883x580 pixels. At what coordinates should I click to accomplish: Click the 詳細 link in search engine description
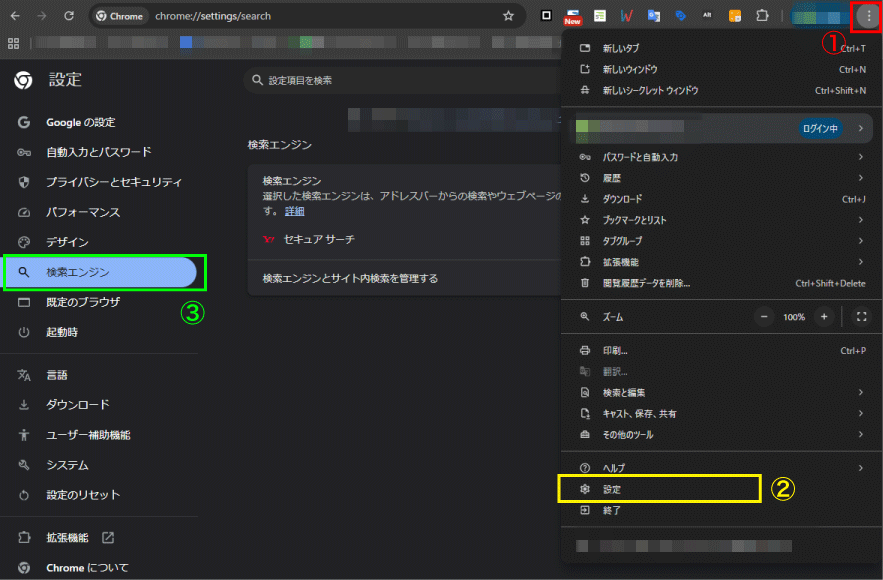(295, 211)
